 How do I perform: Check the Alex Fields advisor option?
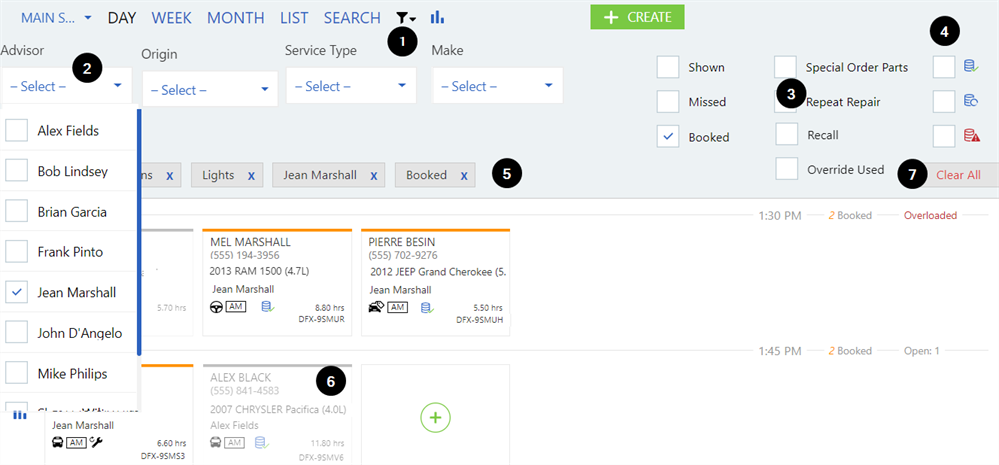17,131
